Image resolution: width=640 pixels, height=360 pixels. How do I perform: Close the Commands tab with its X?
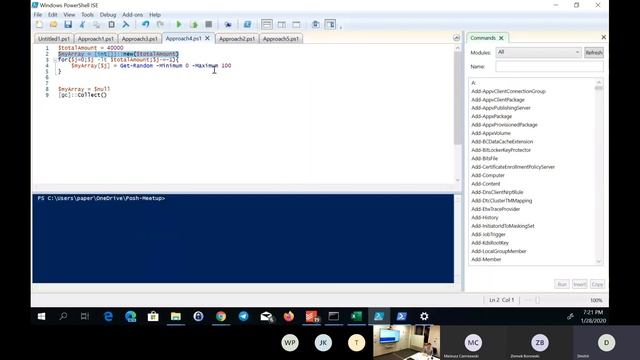pyautogui.click(x=501, y=38)
